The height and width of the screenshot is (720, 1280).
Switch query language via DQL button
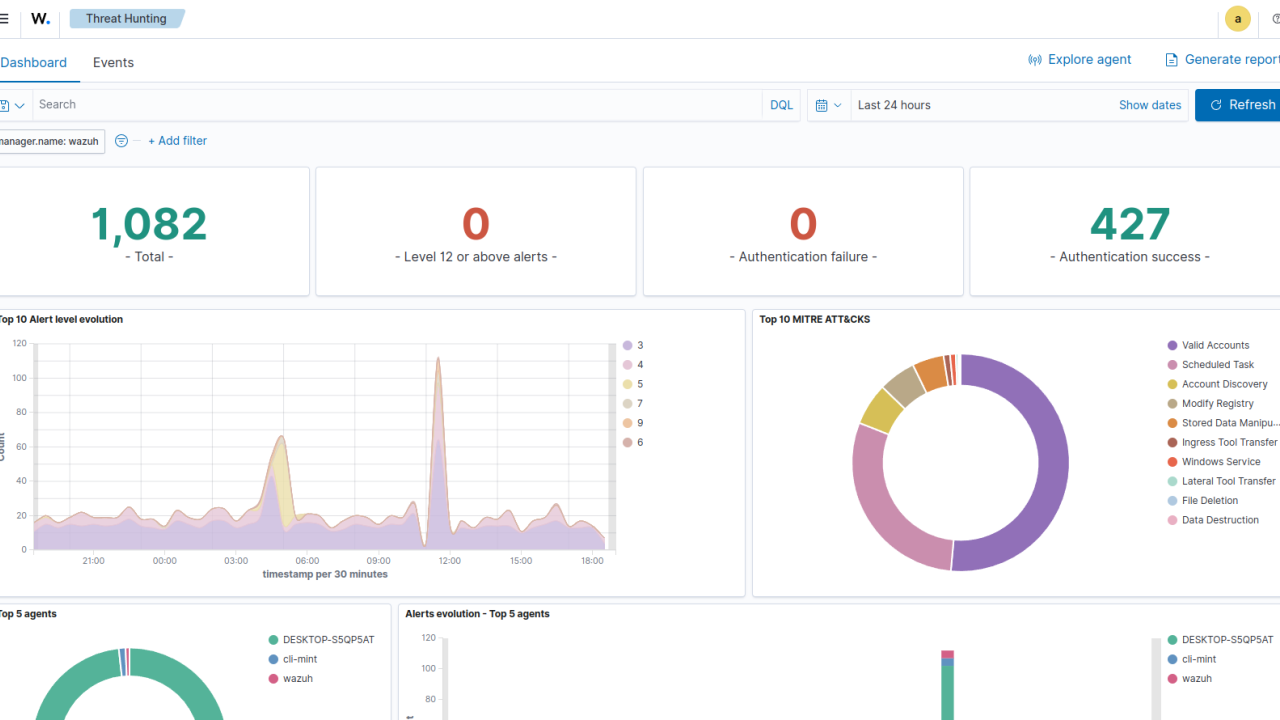(781, 105)
